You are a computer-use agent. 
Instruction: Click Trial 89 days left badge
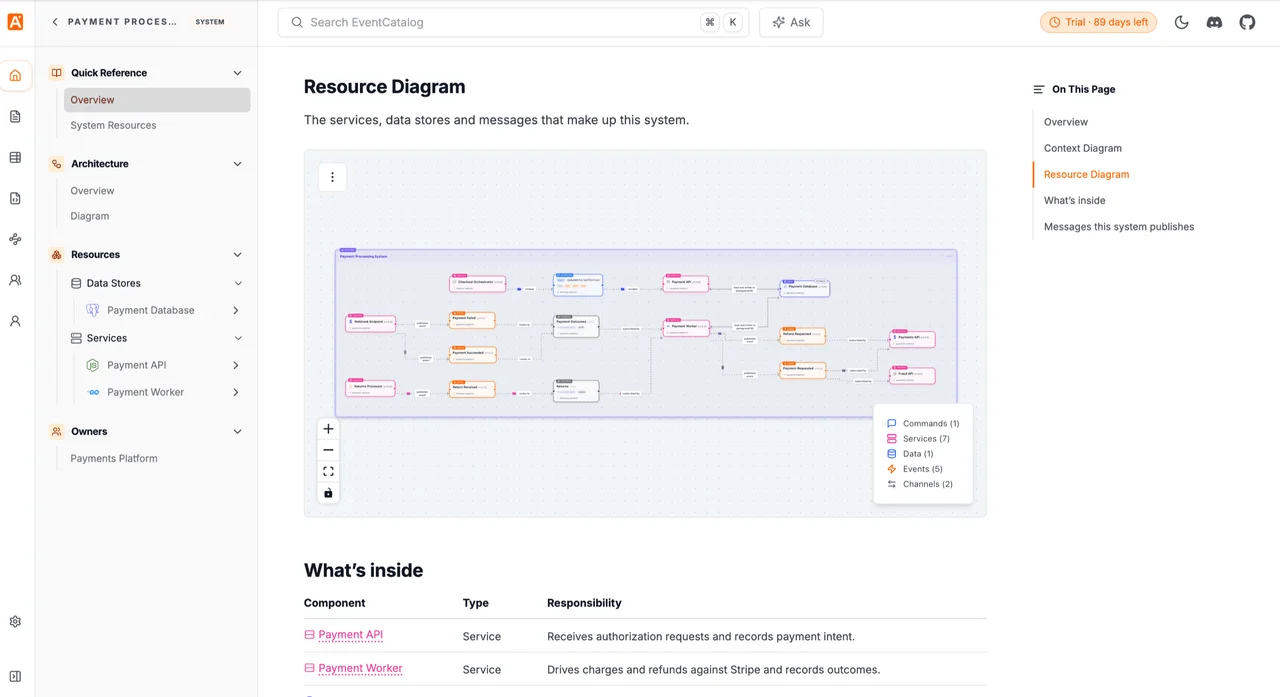click(x=1098, y=22)
